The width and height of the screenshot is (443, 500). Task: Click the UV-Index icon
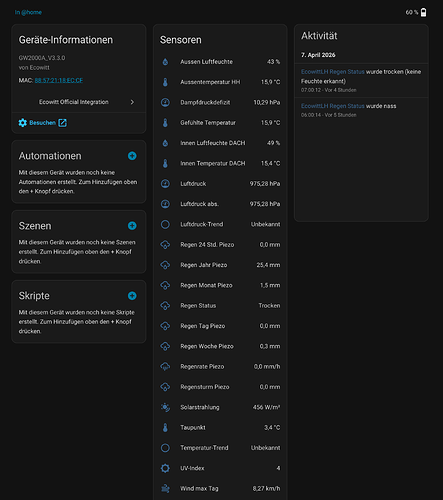point(165,468)
